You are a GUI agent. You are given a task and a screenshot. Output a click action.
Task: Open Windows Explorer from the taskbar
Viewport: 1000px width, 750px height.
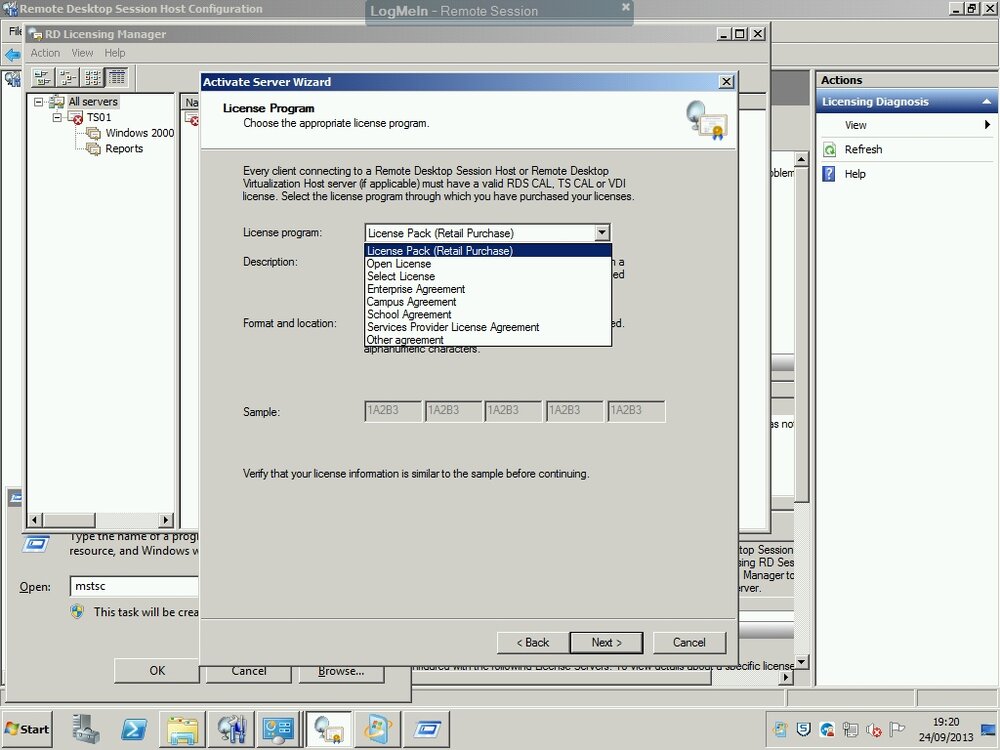pos(182,729)
